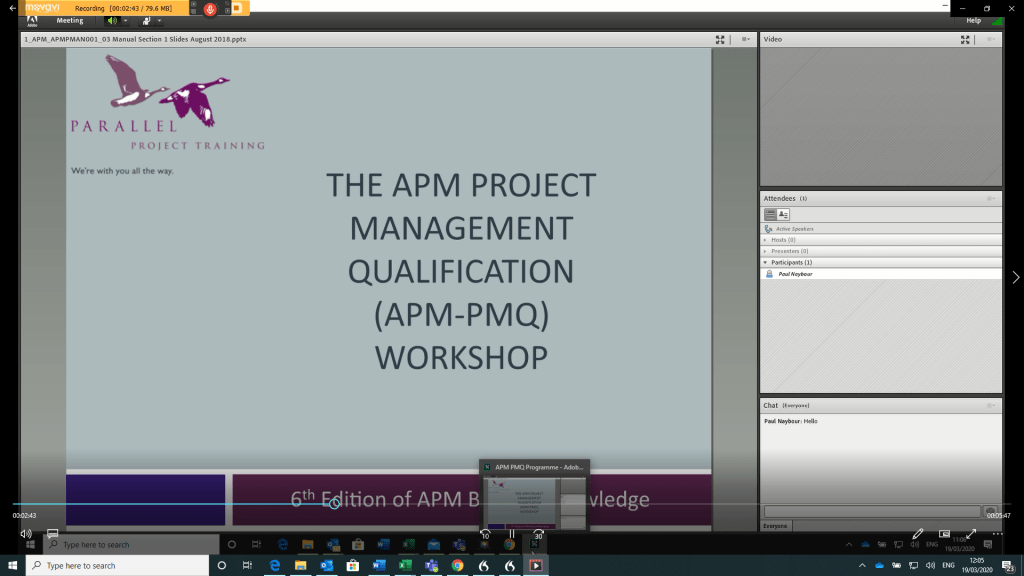Screen dimensions: 1024x576
Task: Skip forward 30 seconds in the video
Action: tap(539, 534)
